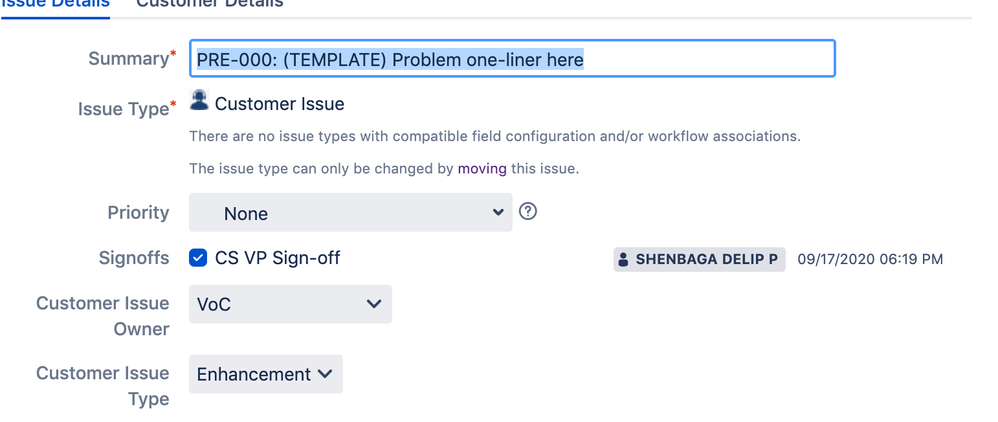Viewport: 998px width, 422px height.
Task: Click the CS VP Sign-off label text
Action: (x=278, y=258)
